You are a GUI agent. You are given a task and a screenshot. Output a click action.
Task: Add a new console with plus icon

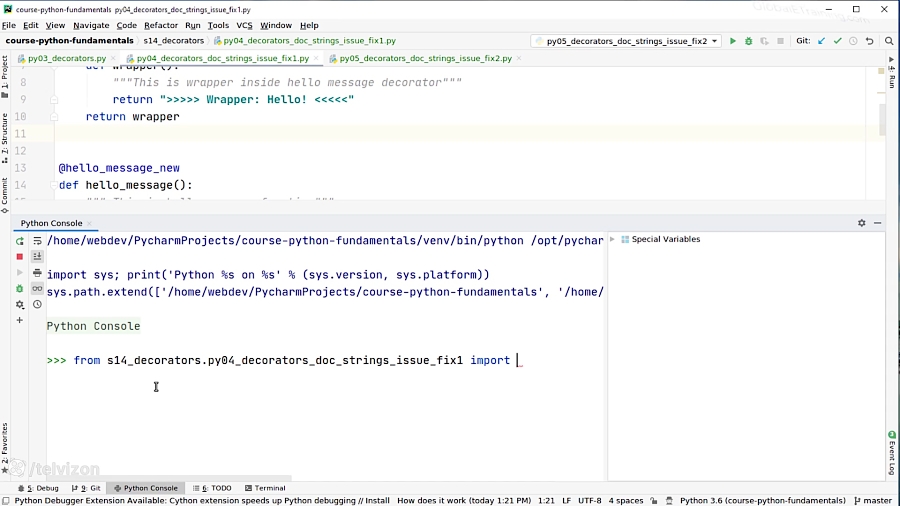19,321
